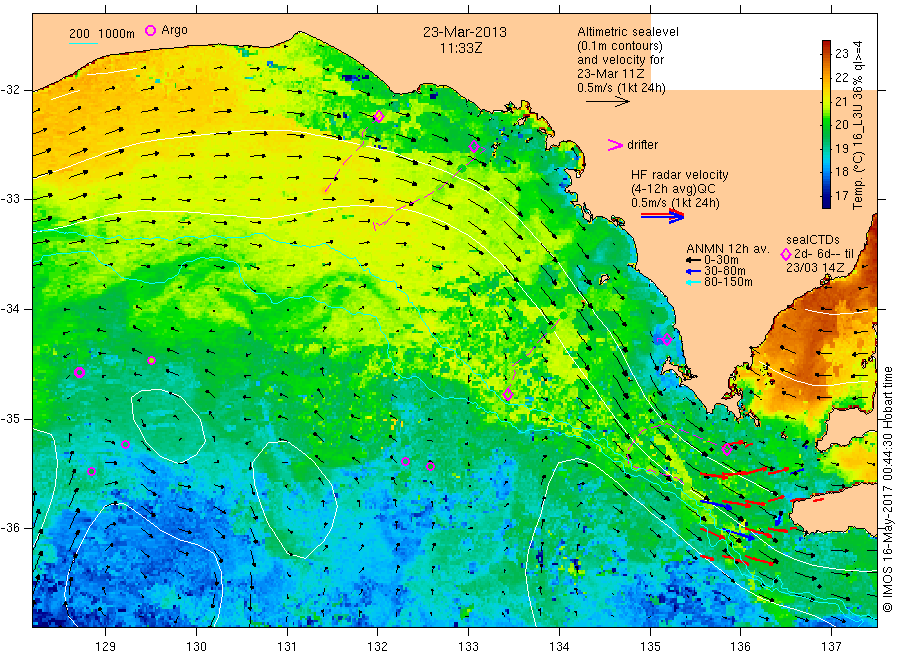This screenshot has height=660, width=900.
Task: Select Argo float marker near 129.5E, 34.5S
Action: [152, 360]
